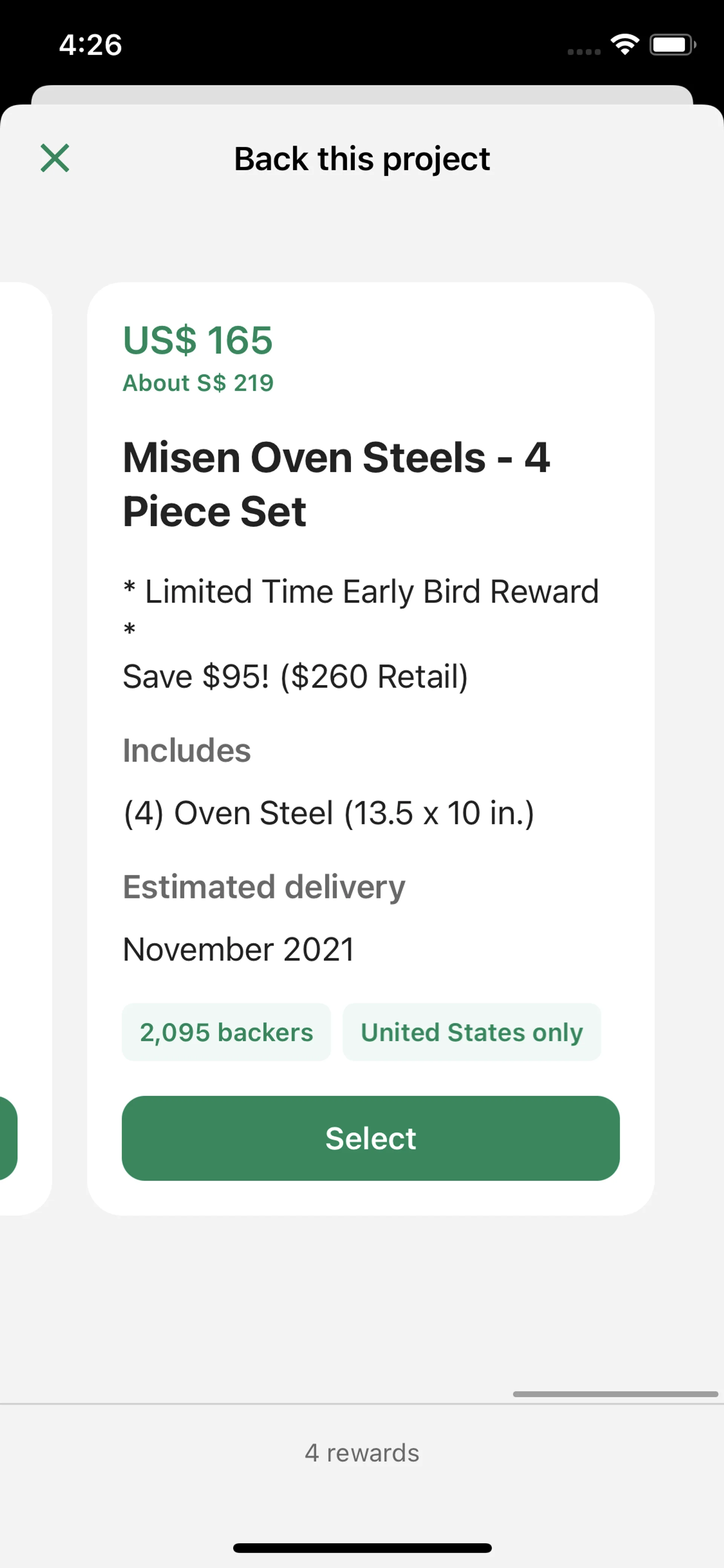Tap the 2,095 backers badge
Image resolution: width=724 pixels, height=1568 pixels.
click(x=226, y=1032)
